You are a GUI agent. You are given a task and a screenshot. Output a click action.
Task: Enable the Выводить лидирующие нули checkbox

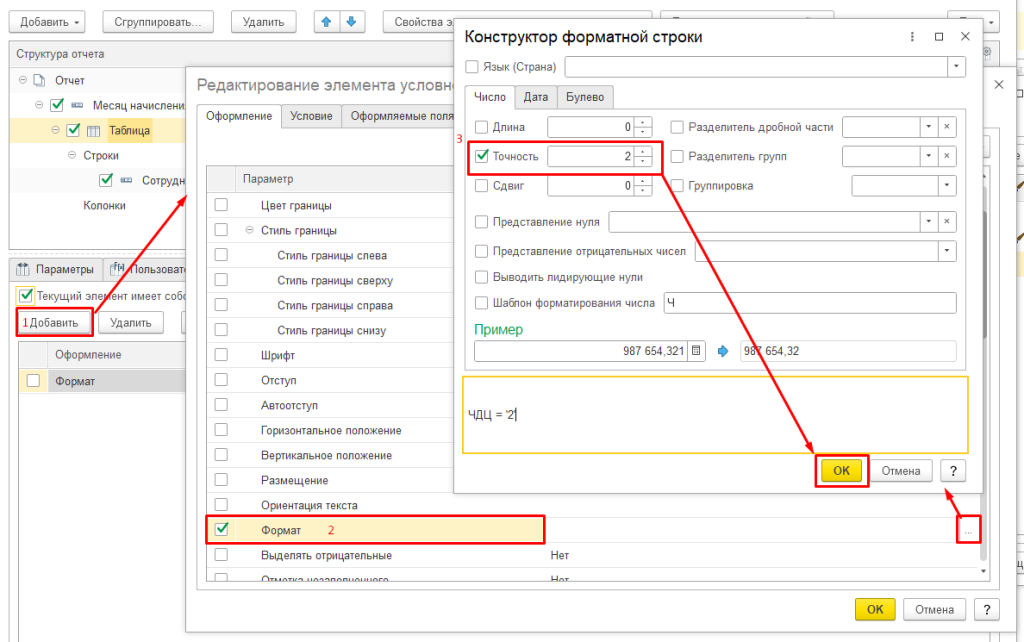482,277
